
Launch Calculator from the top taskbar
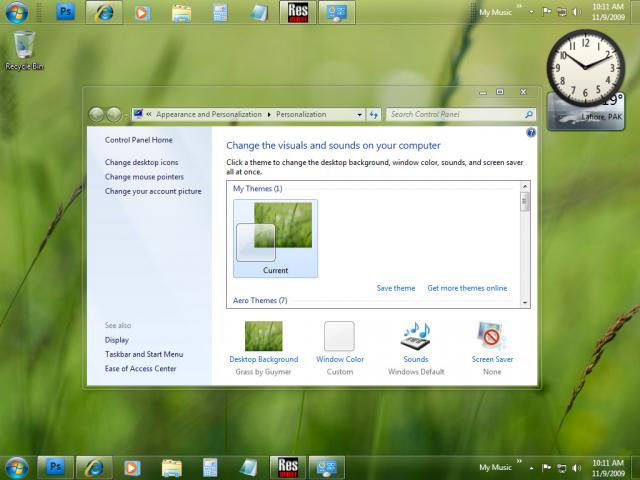pos(220,13)
